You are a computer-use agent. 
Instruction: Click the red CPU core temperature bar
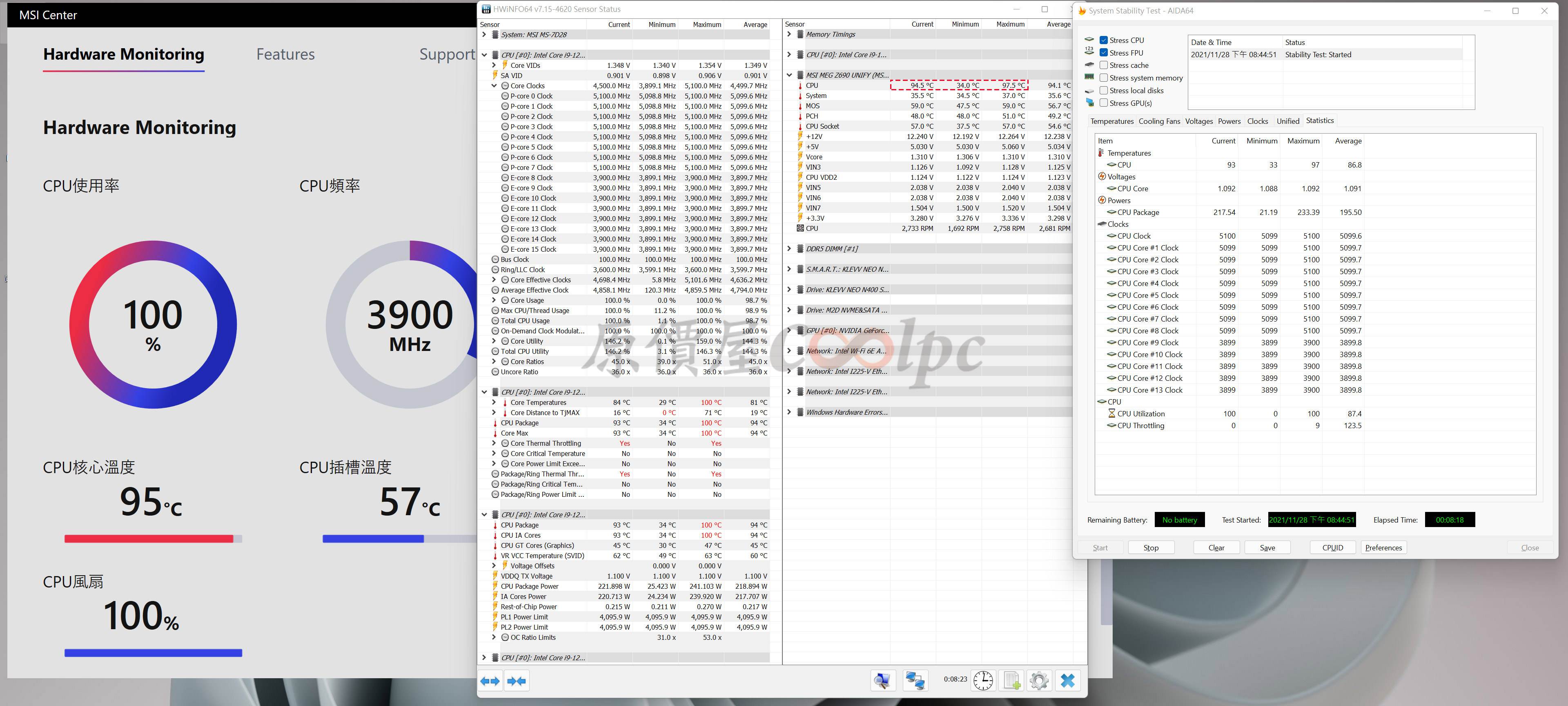tap(149, 538)
